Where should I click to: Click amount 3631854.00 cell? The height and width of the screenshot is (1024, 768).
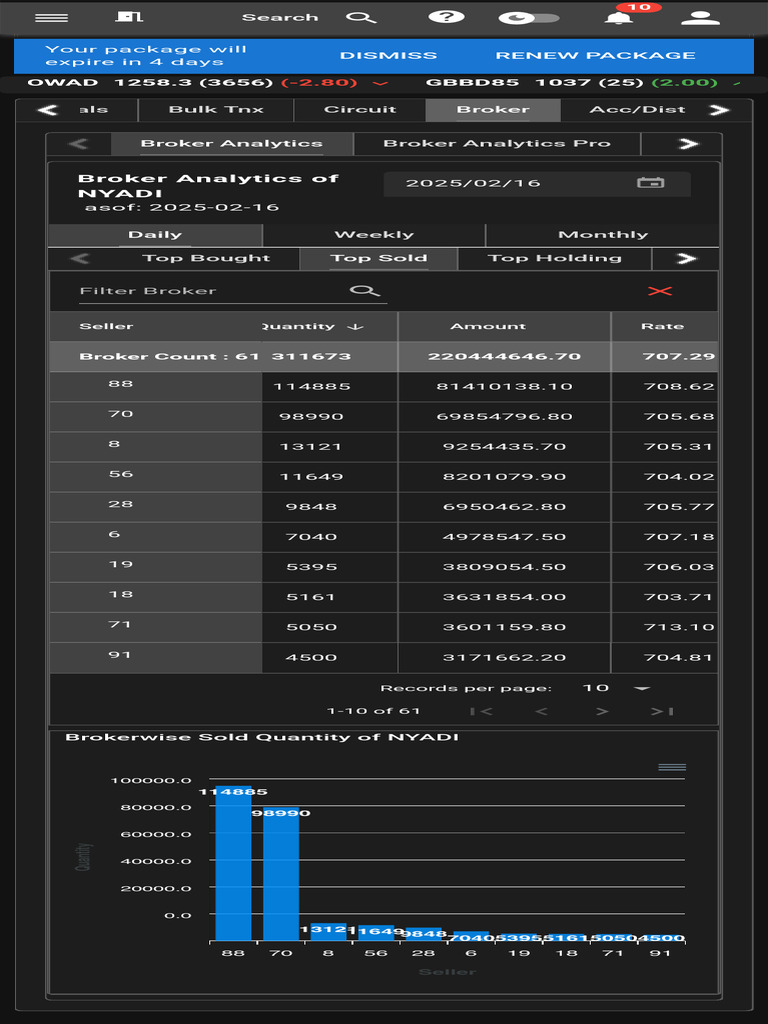click(x=504, y=597)
